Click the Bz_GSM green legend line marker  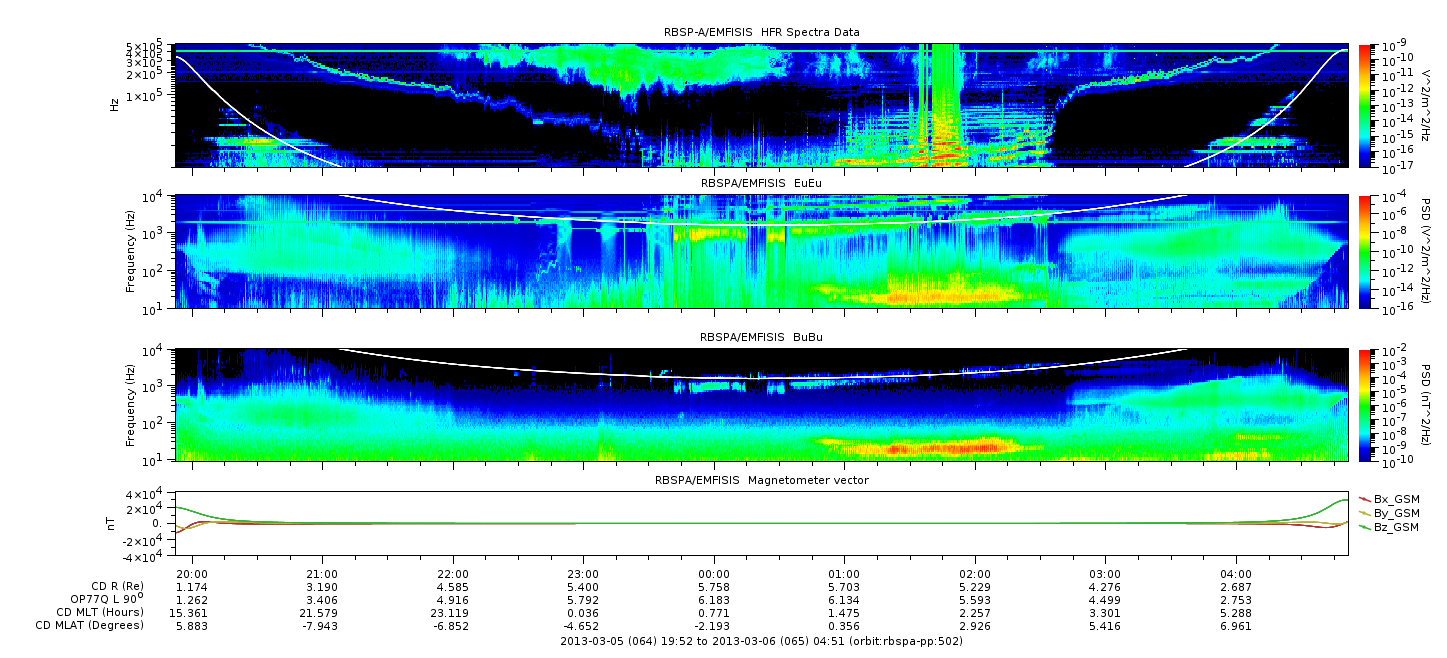coord(1364,526)
